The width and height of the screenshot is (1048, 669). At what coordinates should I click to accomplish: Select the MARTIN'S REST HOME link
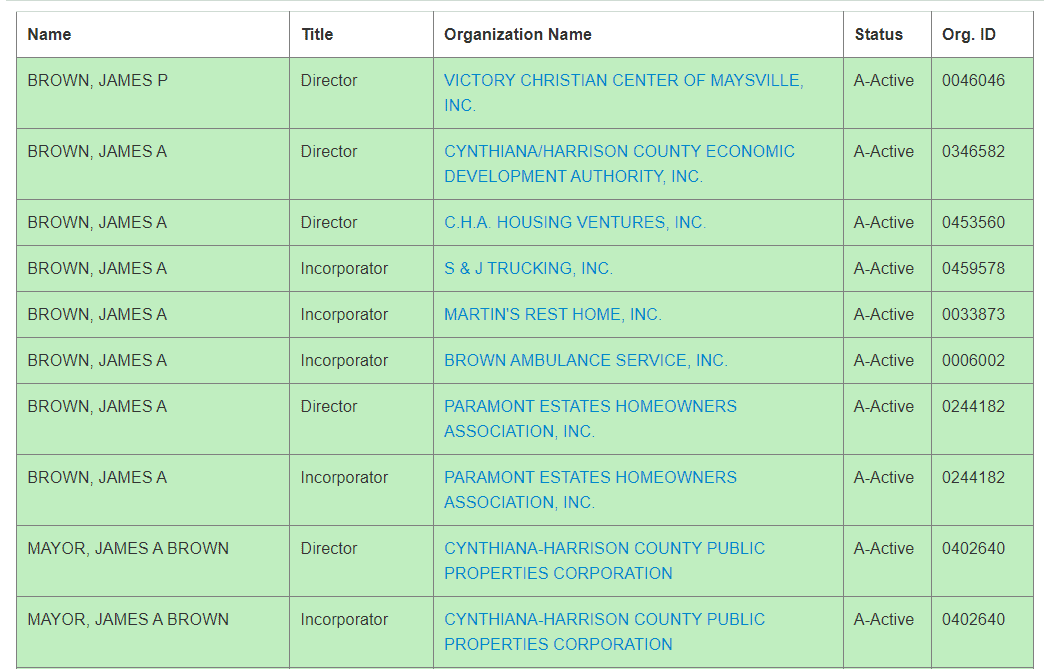coord(551,314)
